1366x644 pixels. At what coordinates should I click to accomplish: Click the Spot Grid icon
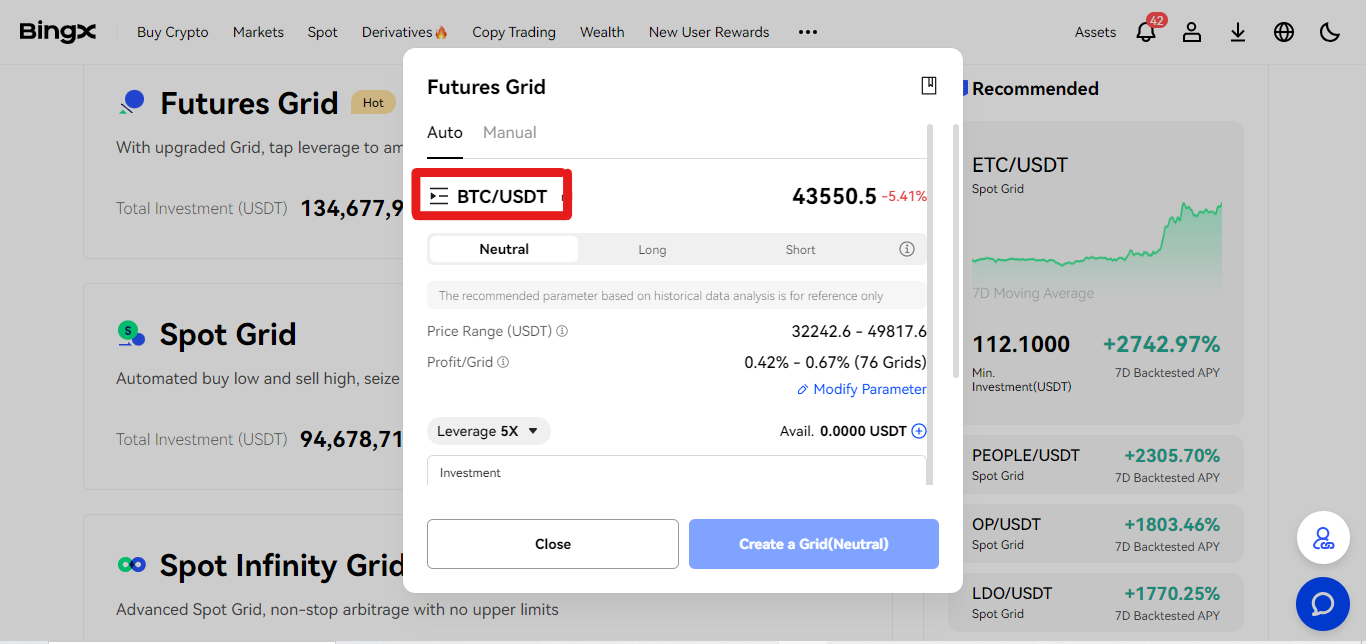click(132, 334)
